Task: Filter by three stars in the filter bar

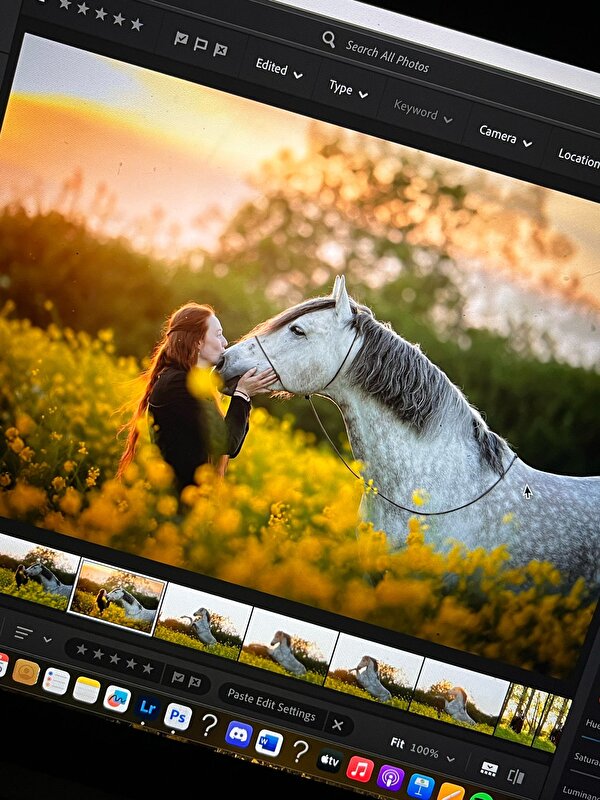Action: pos(101,13)
